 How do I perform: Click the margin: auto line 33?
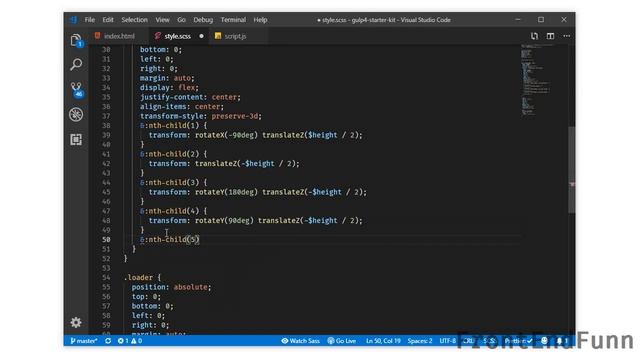[x=167, y=78]
